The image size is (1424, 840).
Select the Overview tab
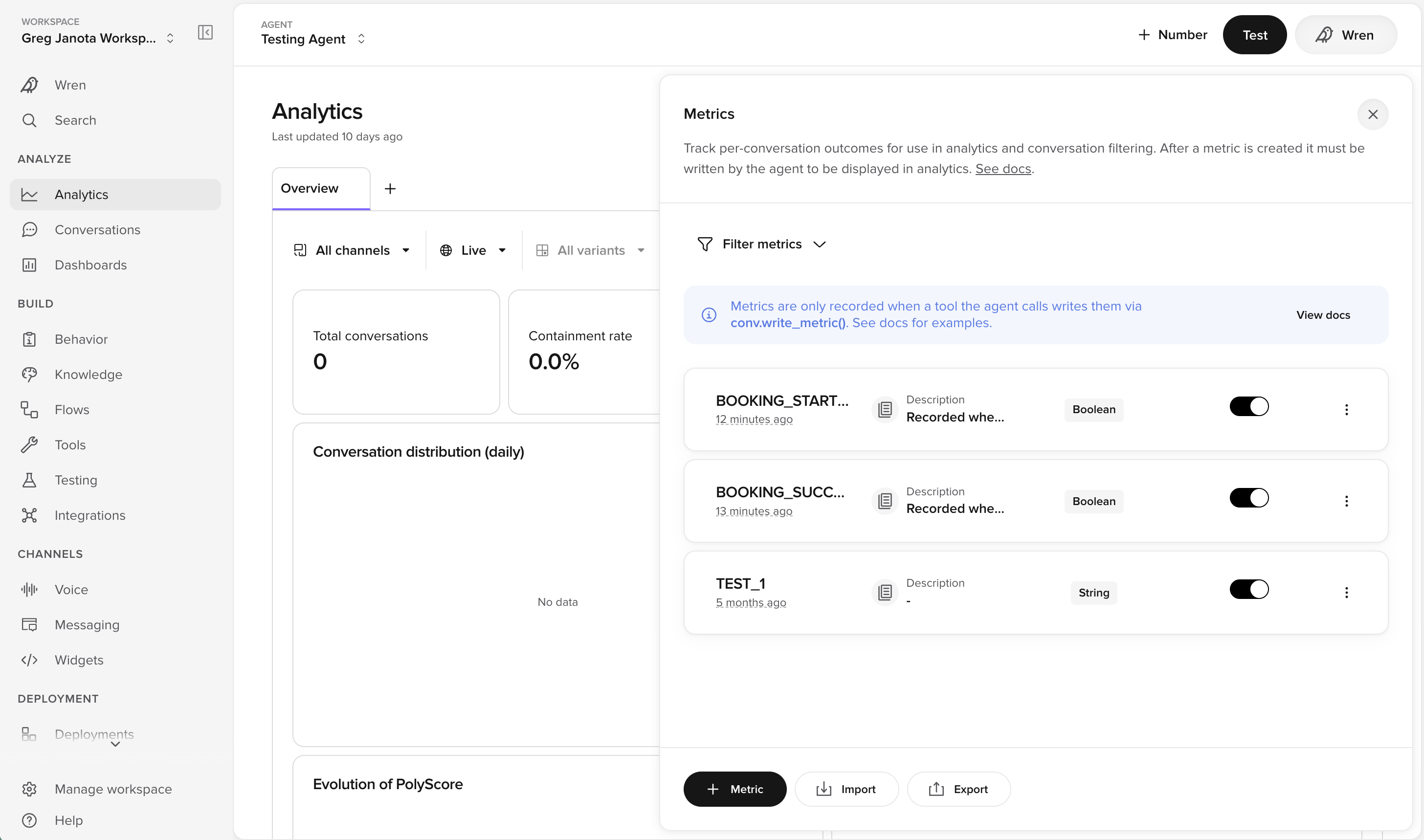click(321, 189)
